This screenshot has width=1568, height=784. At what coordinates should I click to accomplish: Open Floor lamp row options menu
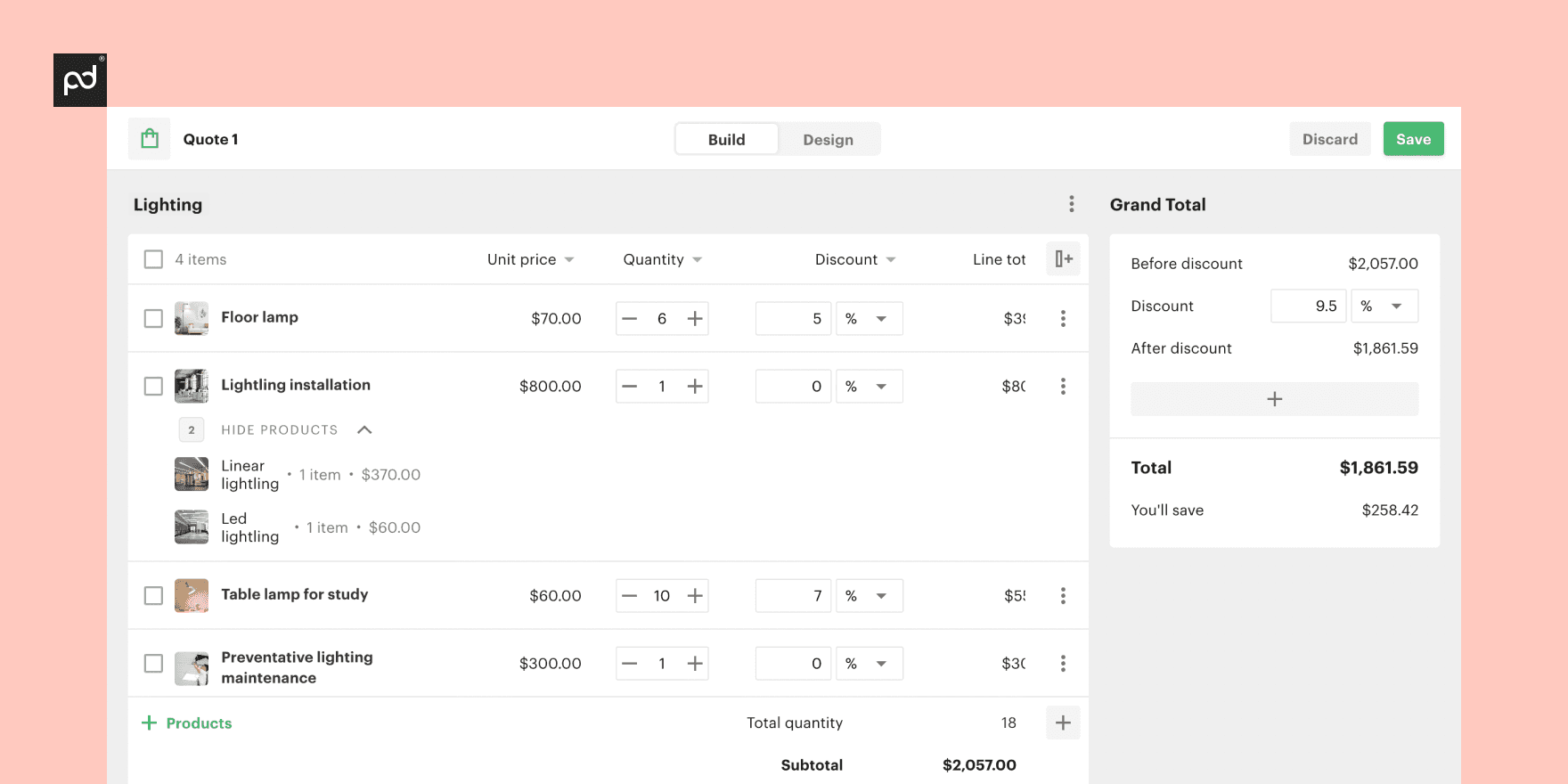point(1063,319)
